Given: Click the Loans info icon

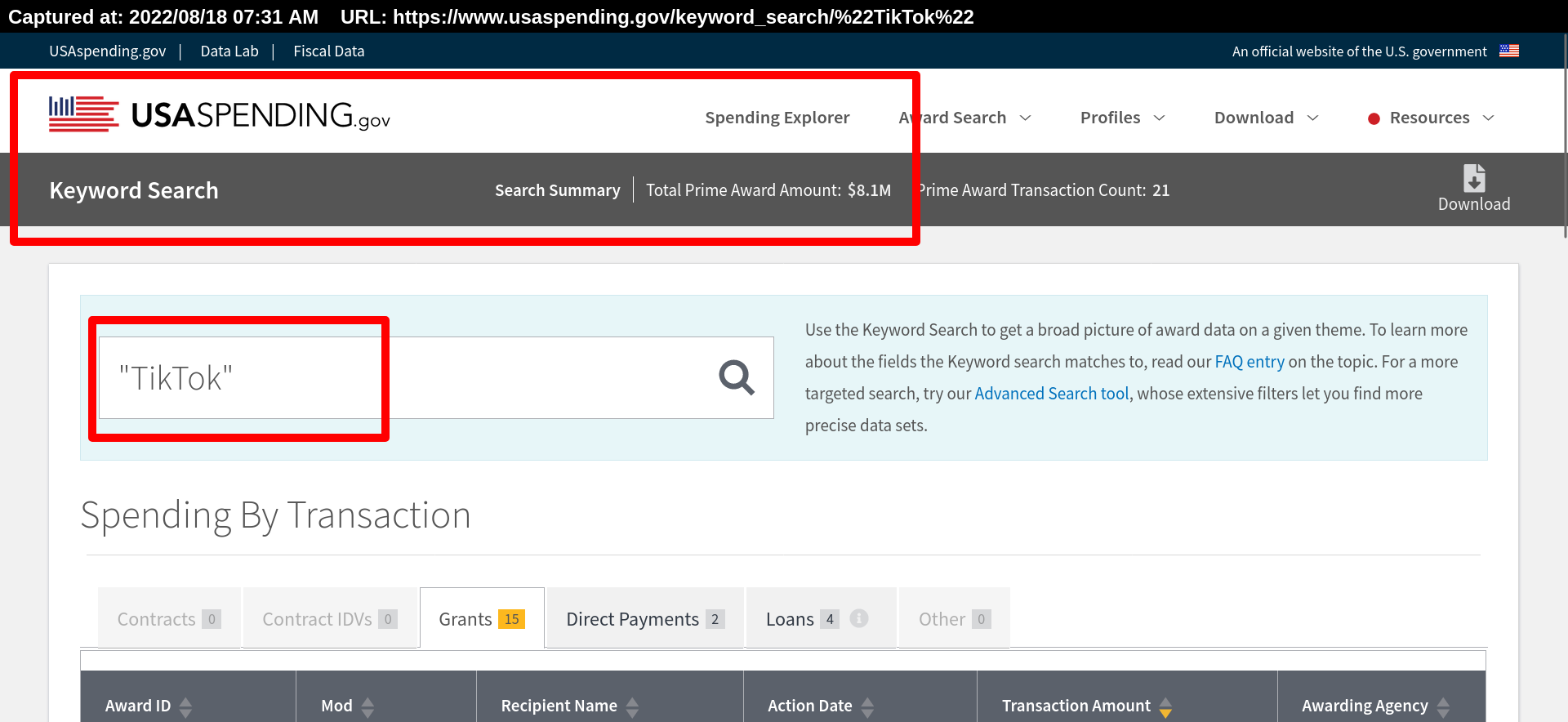Looking at the screenshot, I should 859,618.
